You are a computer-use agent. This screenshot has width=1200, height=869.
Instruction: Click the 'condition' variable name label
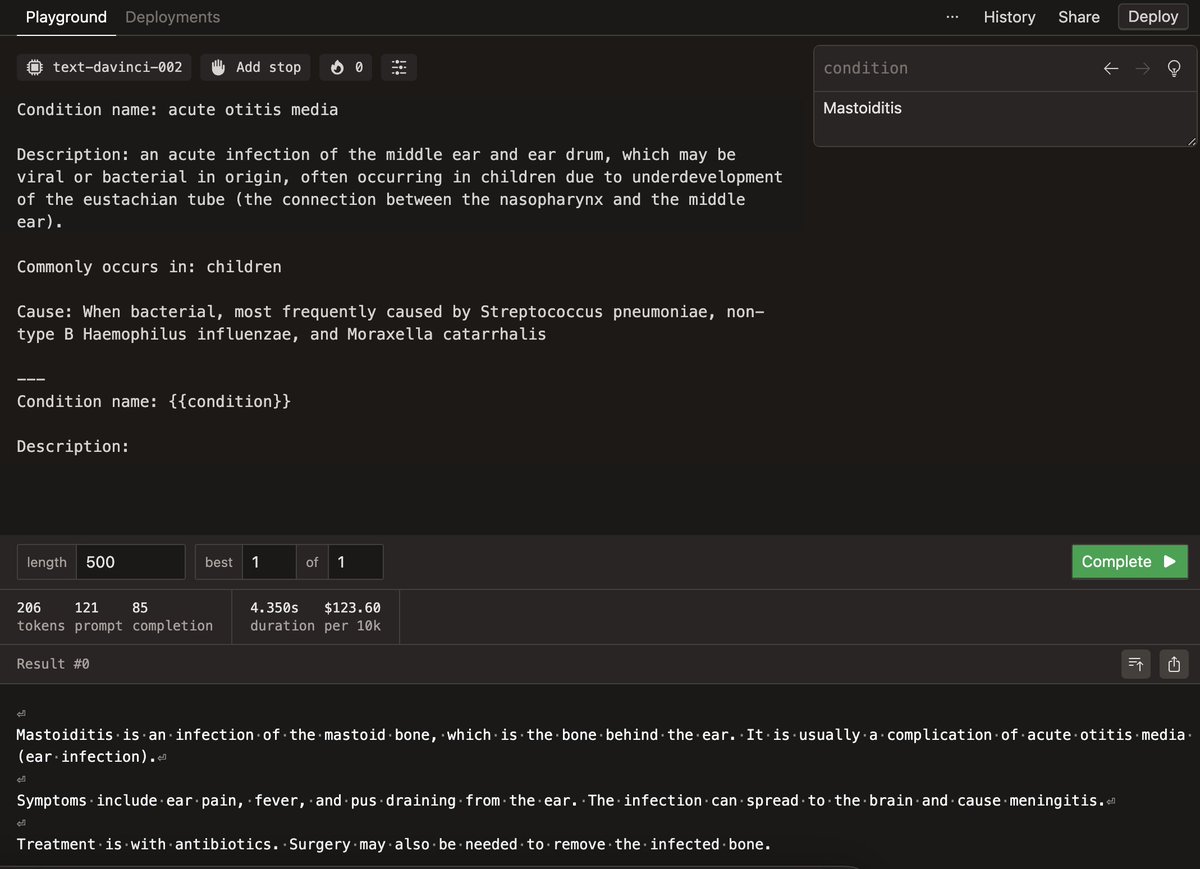[866, 68]
